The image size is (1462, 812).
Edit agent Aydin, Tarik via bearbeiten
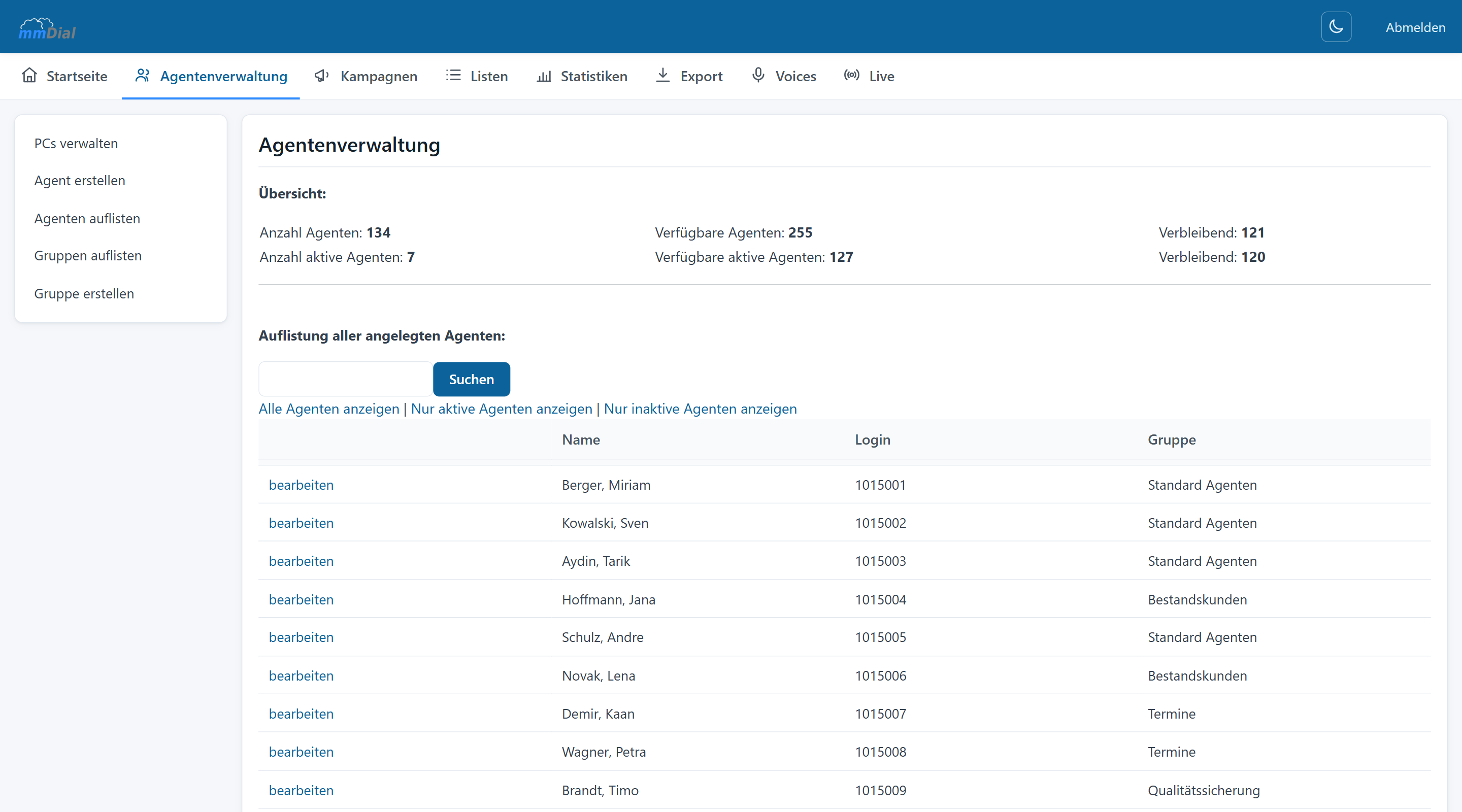(x=301, y=561)
